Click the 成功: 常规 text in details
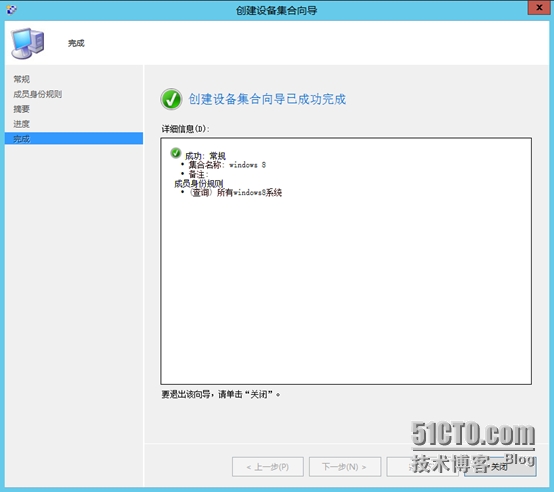Viewport: 554px width, 492px height. [205, 156]
